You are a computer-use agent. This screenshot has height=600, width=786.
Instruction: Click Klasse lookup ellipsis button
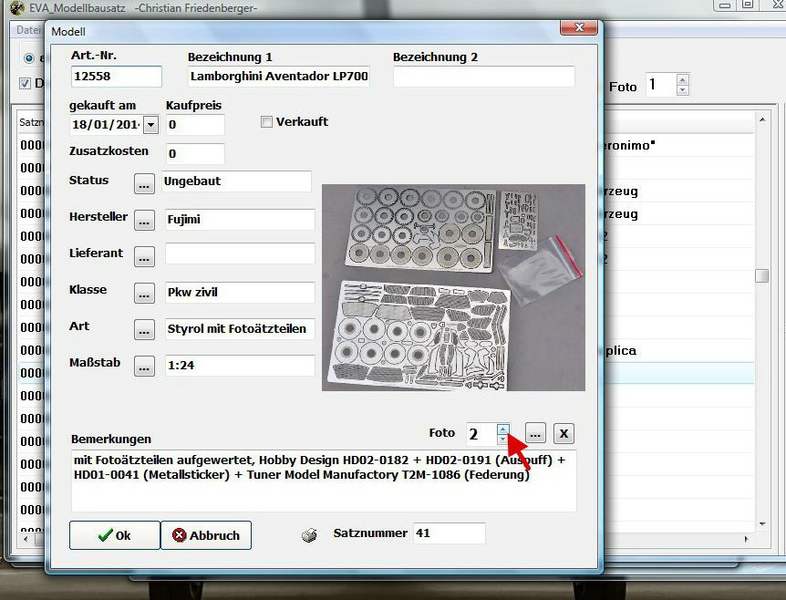click(144, 293)
